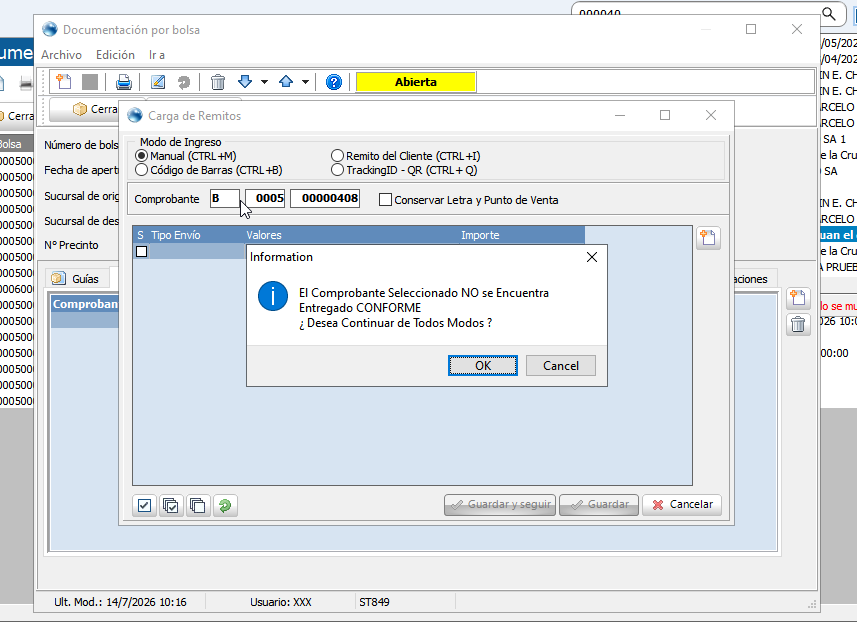Click the N° Precinto label
Image resolution: width=857 pixels, height=622 pixels.
[71, 245]
